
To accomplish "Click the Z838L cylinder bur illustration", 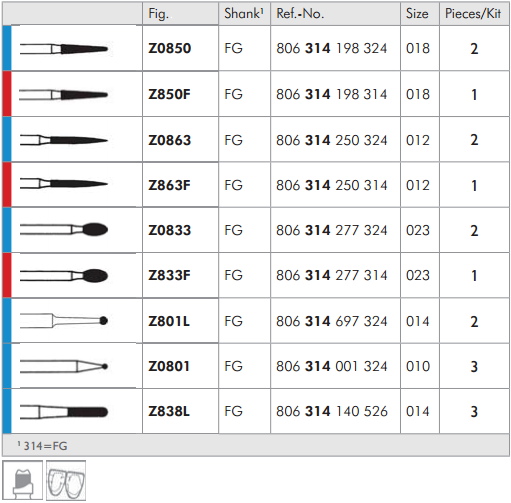I will pyautogui.click(x=64, y=412).
